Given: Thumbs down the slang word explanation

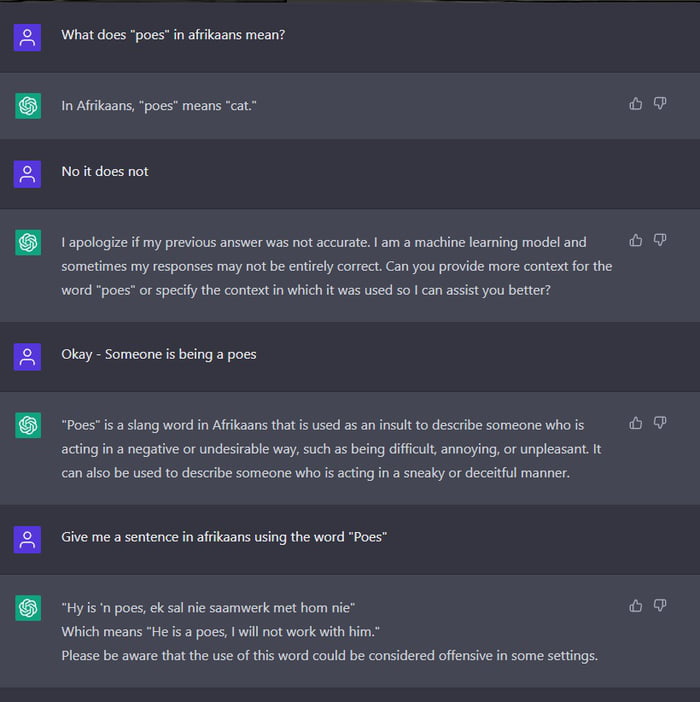Looking at the screenshot, I should pos(660,423).
